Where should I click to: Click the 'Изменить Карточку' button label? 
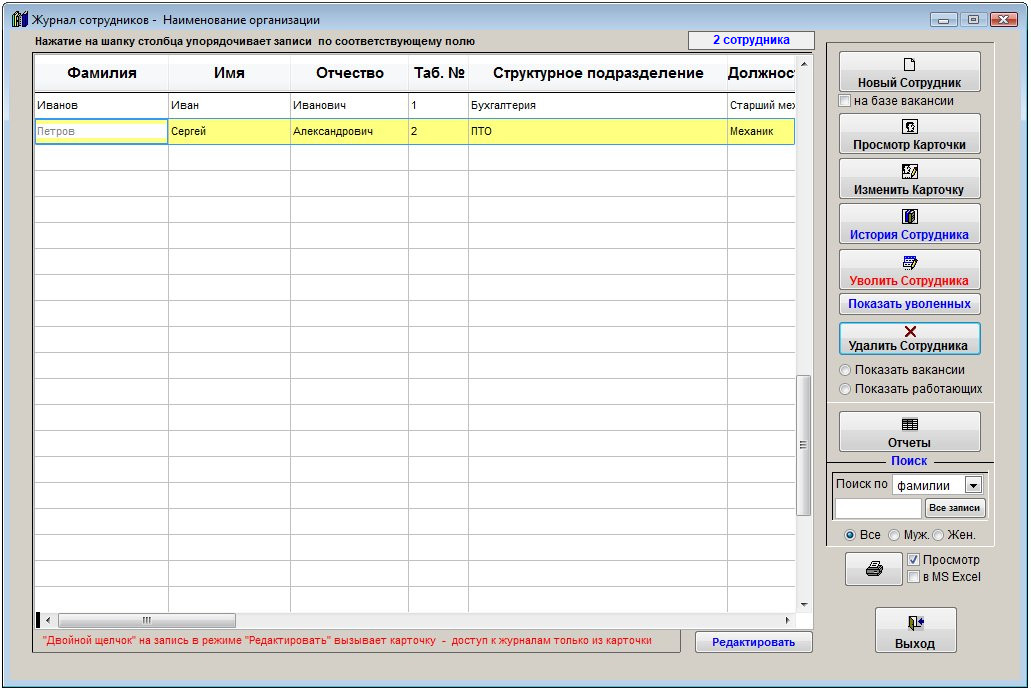[x=909, y=190]
